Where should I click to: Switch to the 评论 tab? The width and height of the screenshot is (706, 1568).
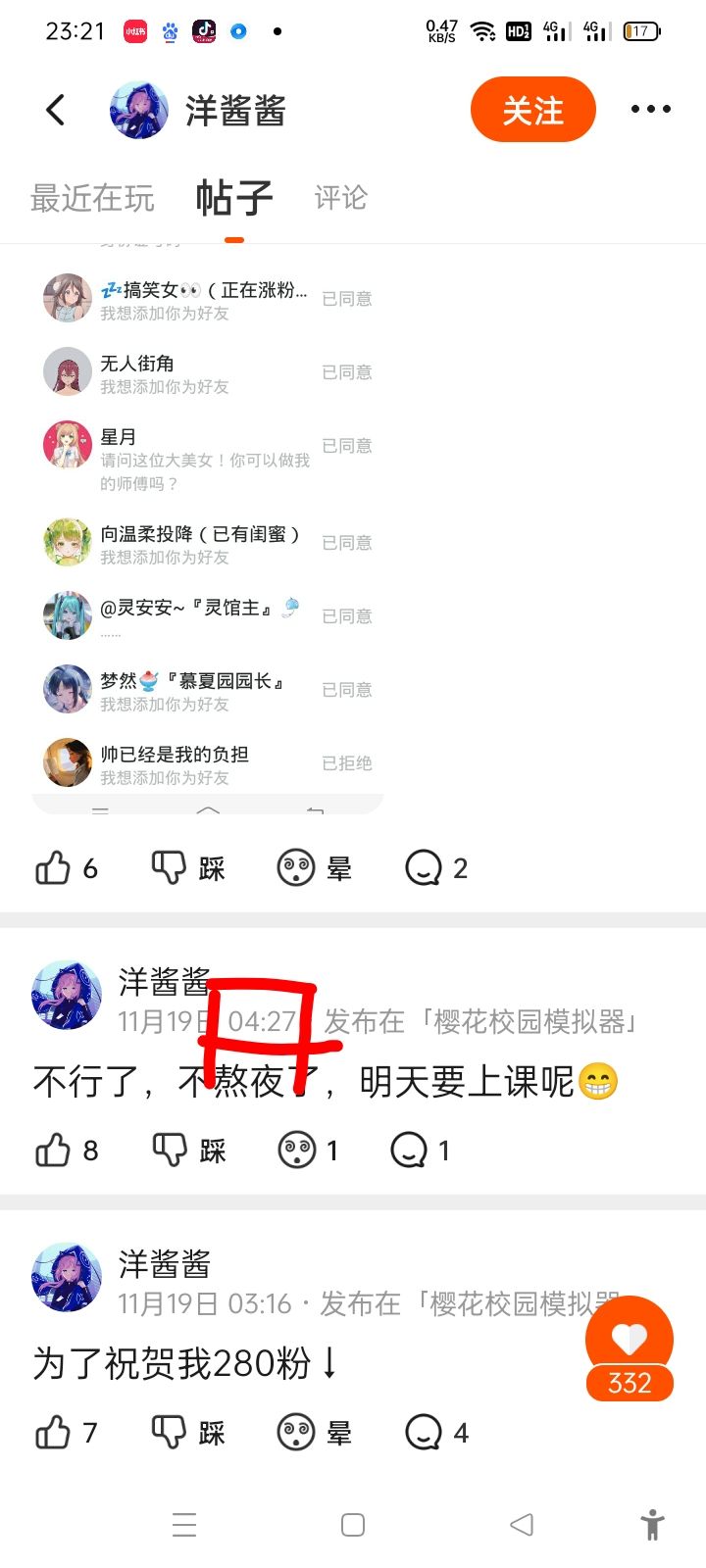pos(340,198)
